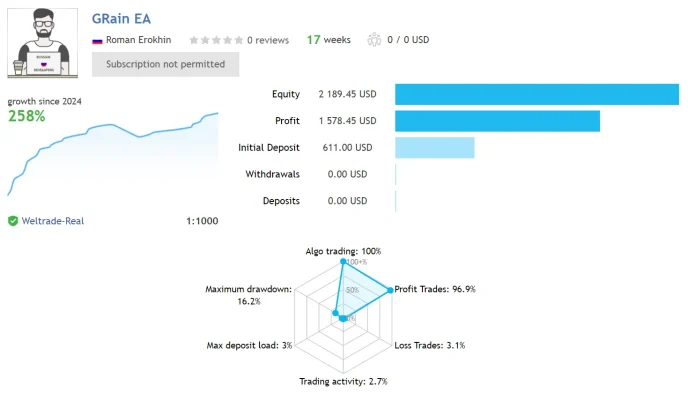Open Roman Erokhin author profile link

coord(138,40)
